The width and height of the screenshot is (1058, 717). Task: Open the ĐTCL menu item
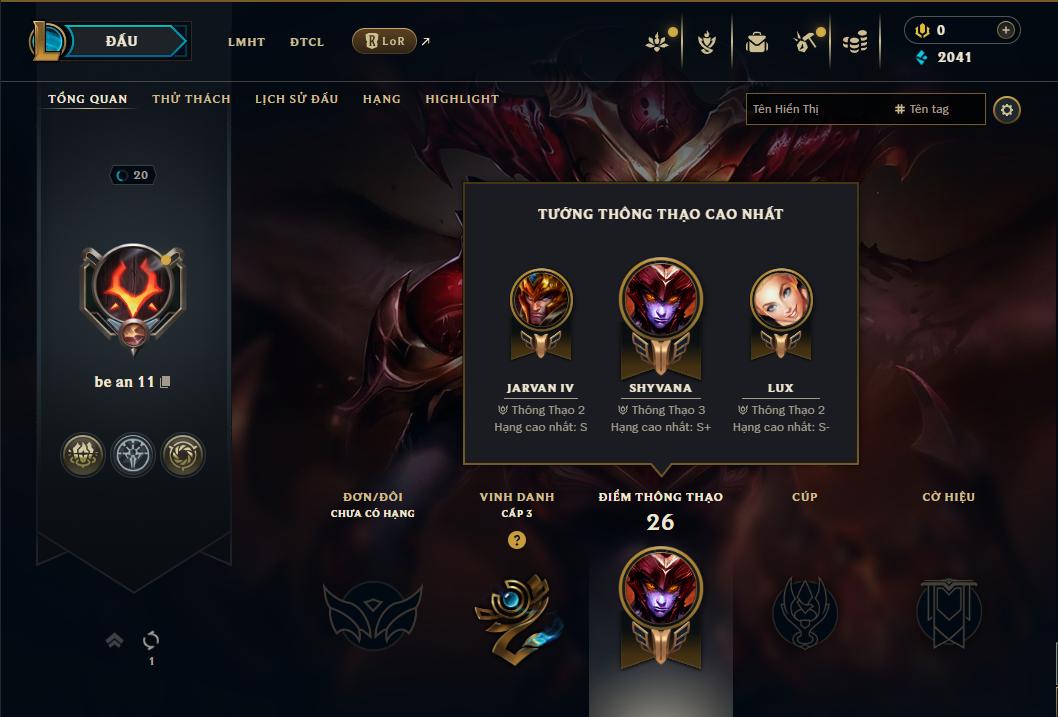[x=307, y=42]
